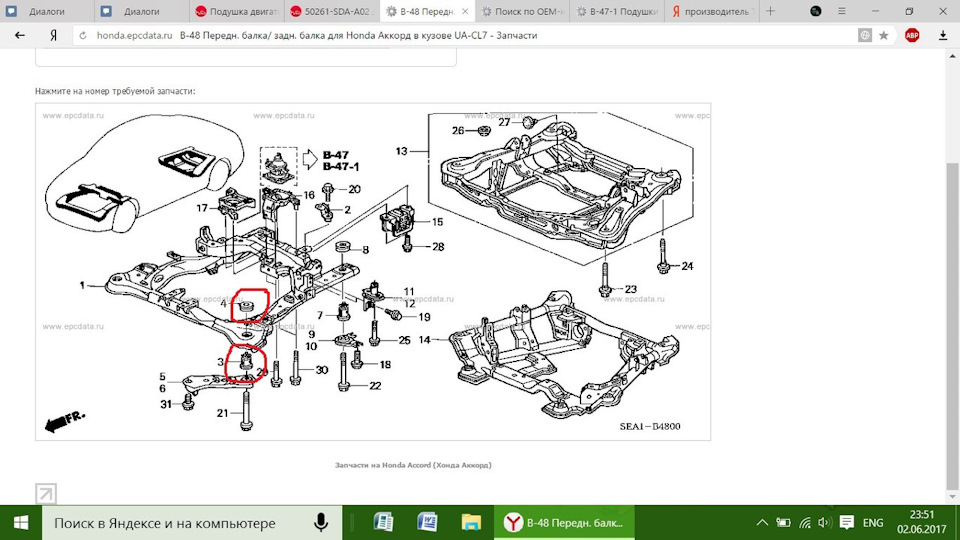
Task: Click the protect shield icon in address bar
Action: pyautogui.click(x=864, y=36)
